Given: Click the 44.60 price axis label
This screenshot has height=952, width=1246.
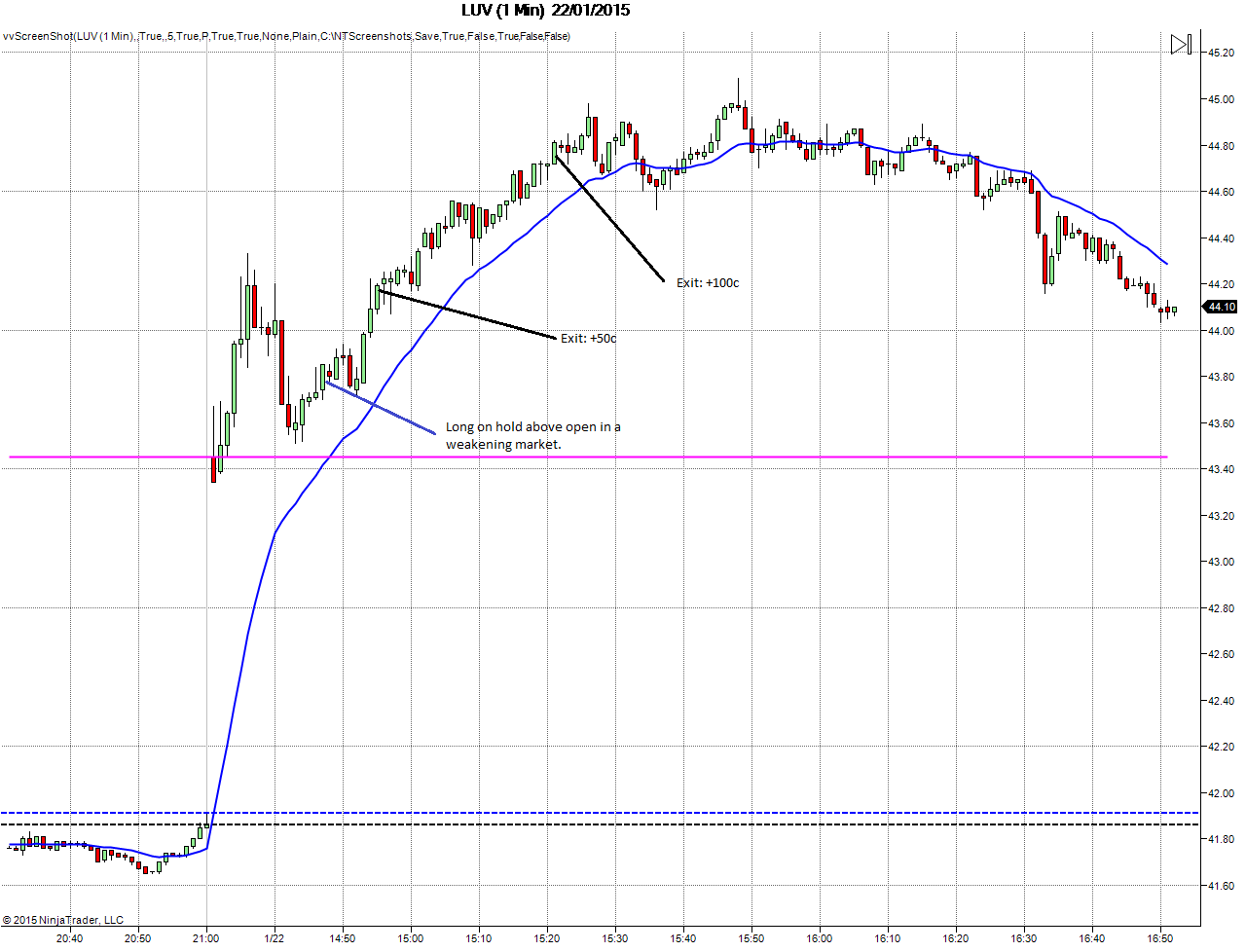Looking at the screenshot, I should (1221, 192).
